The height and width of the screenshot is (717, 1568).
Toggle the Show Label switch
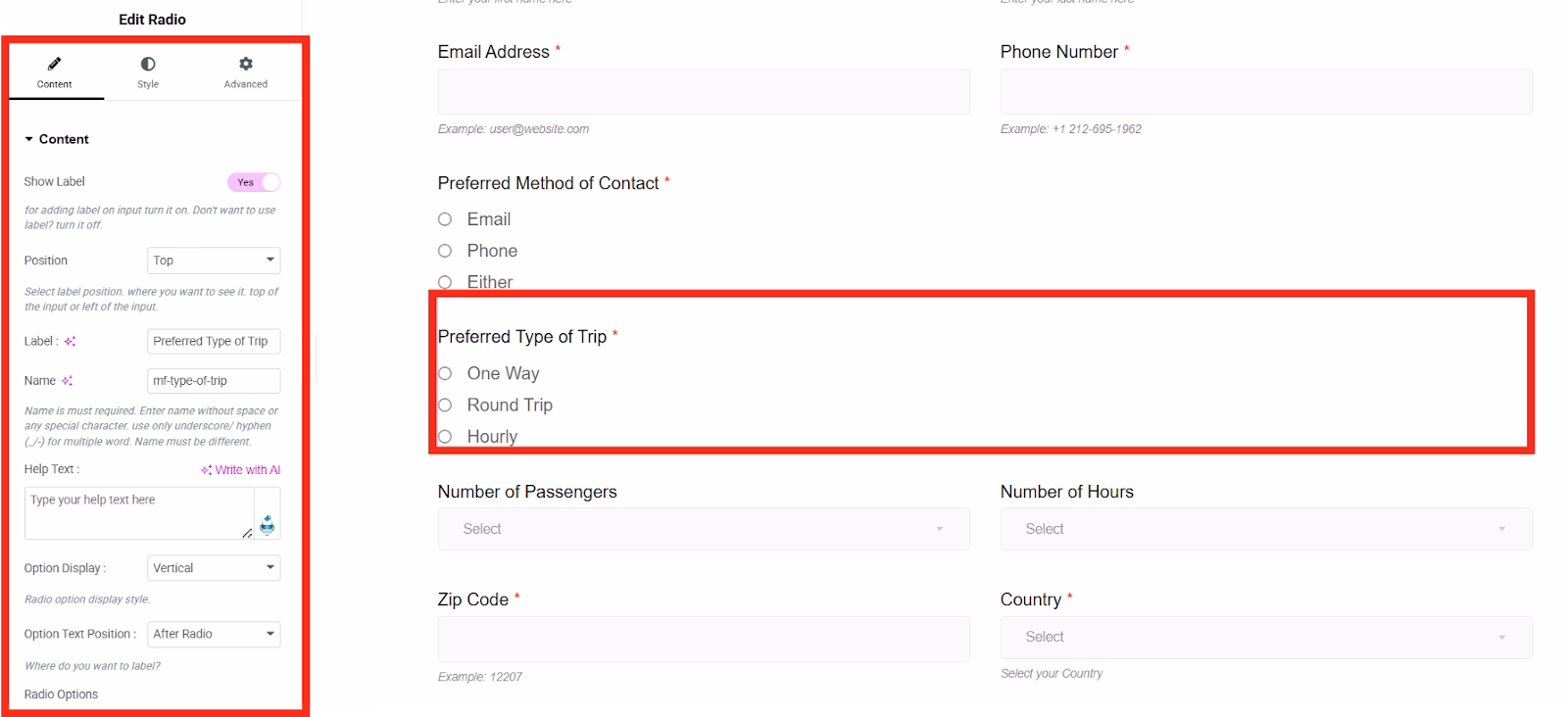click(254, 182)
